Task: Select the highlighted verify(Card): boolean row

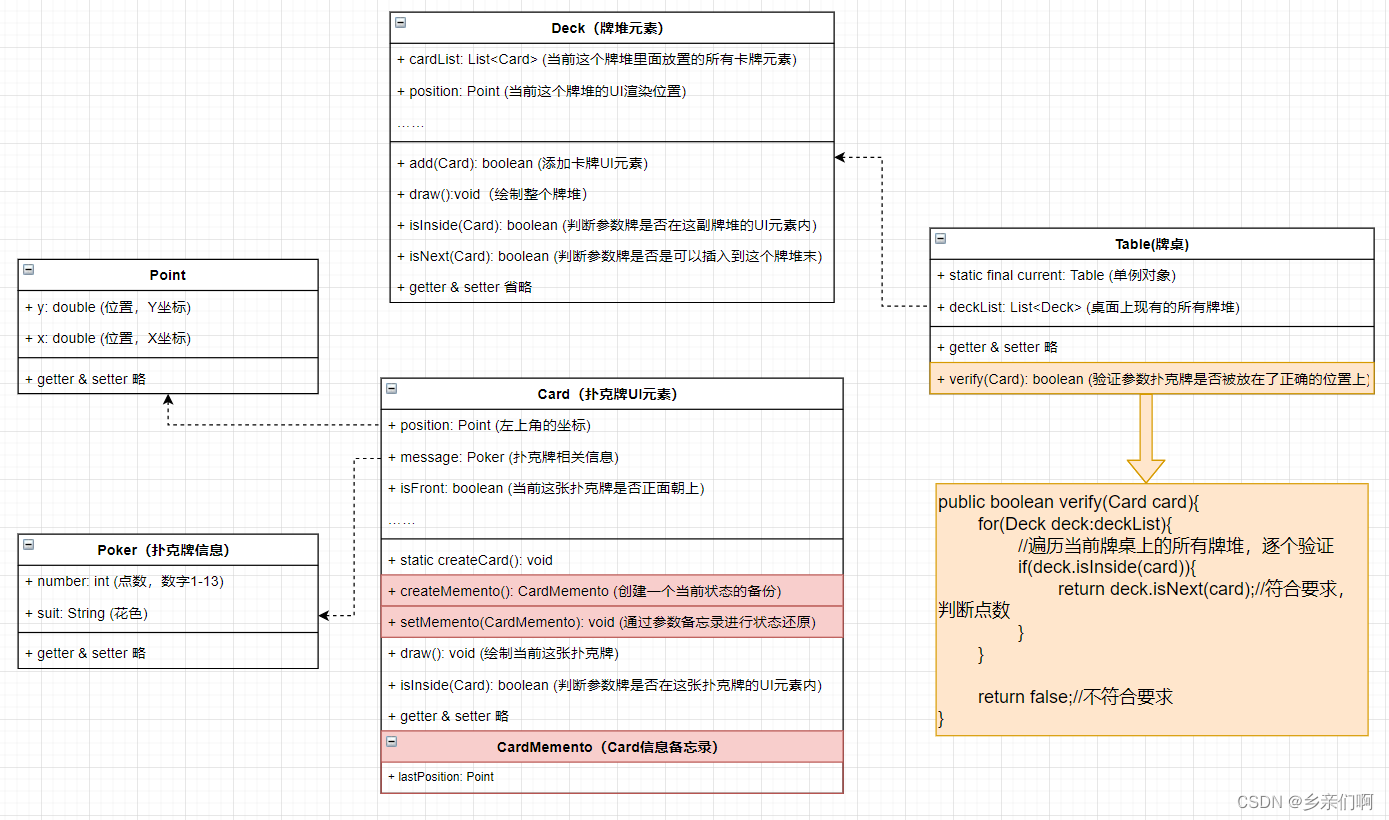Action: 1152,379
